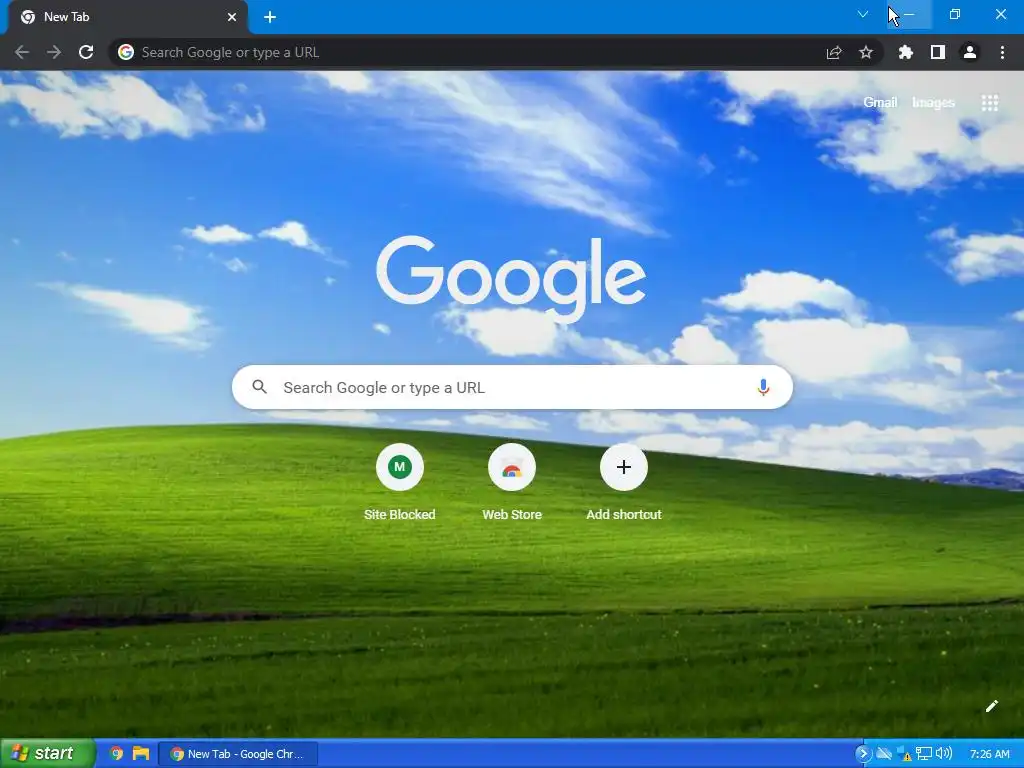
Task: Restore down the Chrome window
Action: tap(955, 14)
